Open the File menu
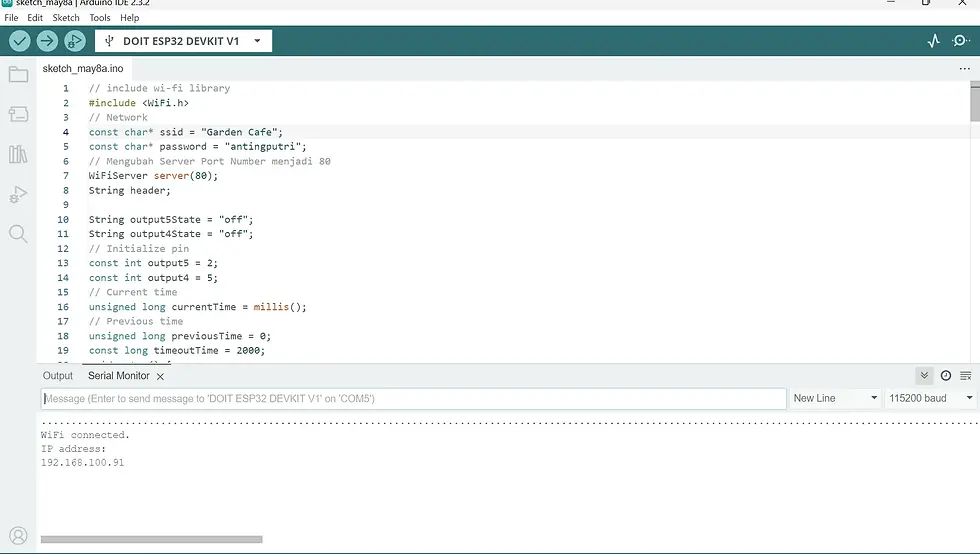The width and height of the screenshot is (980, 554). click(x=11, y=18)
